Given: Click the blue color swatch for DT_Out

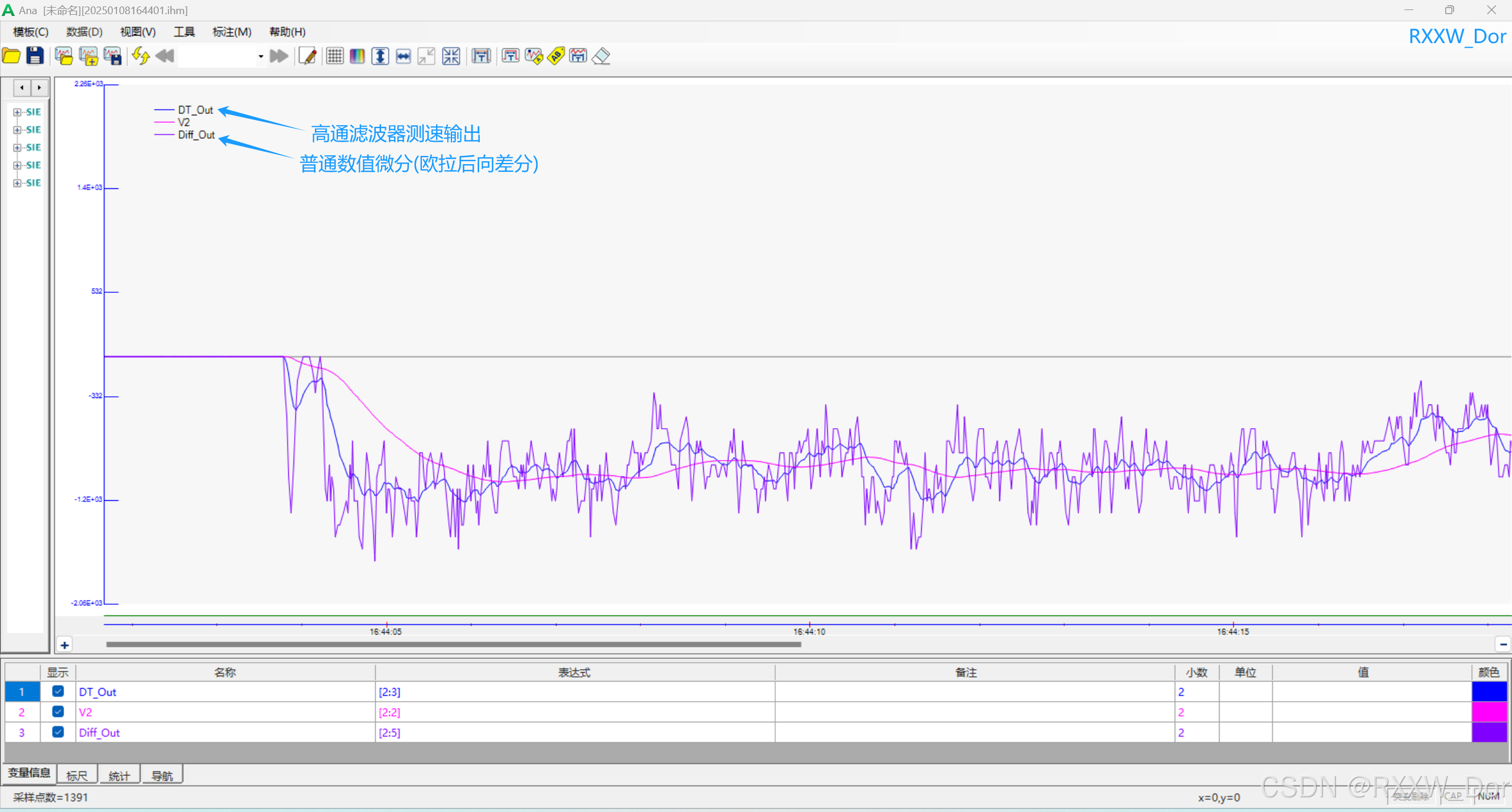Looking at the screenshot, I should click(x=1489, y=692).
